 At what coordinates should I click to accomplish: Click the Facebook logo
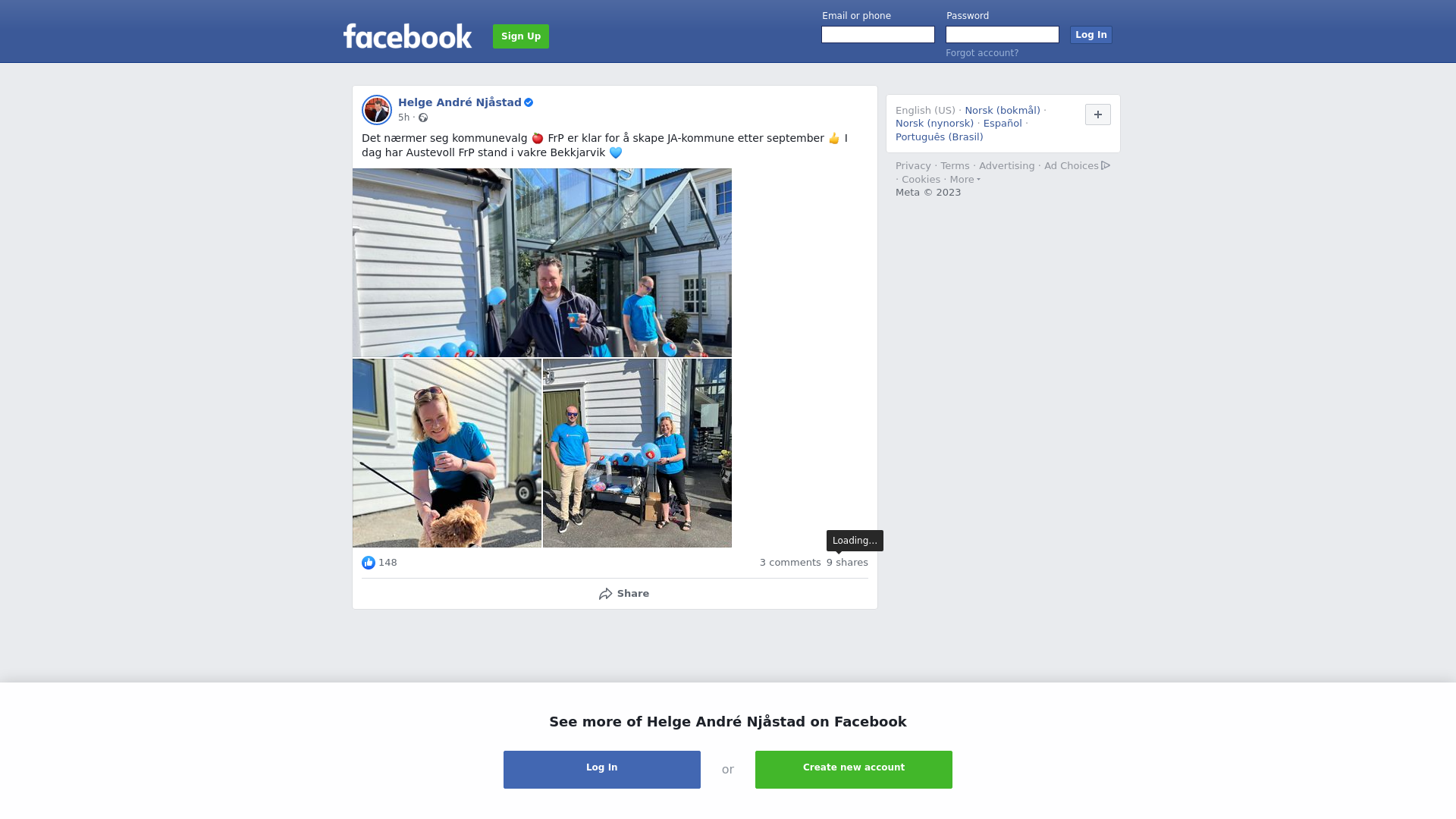point(407,36)
